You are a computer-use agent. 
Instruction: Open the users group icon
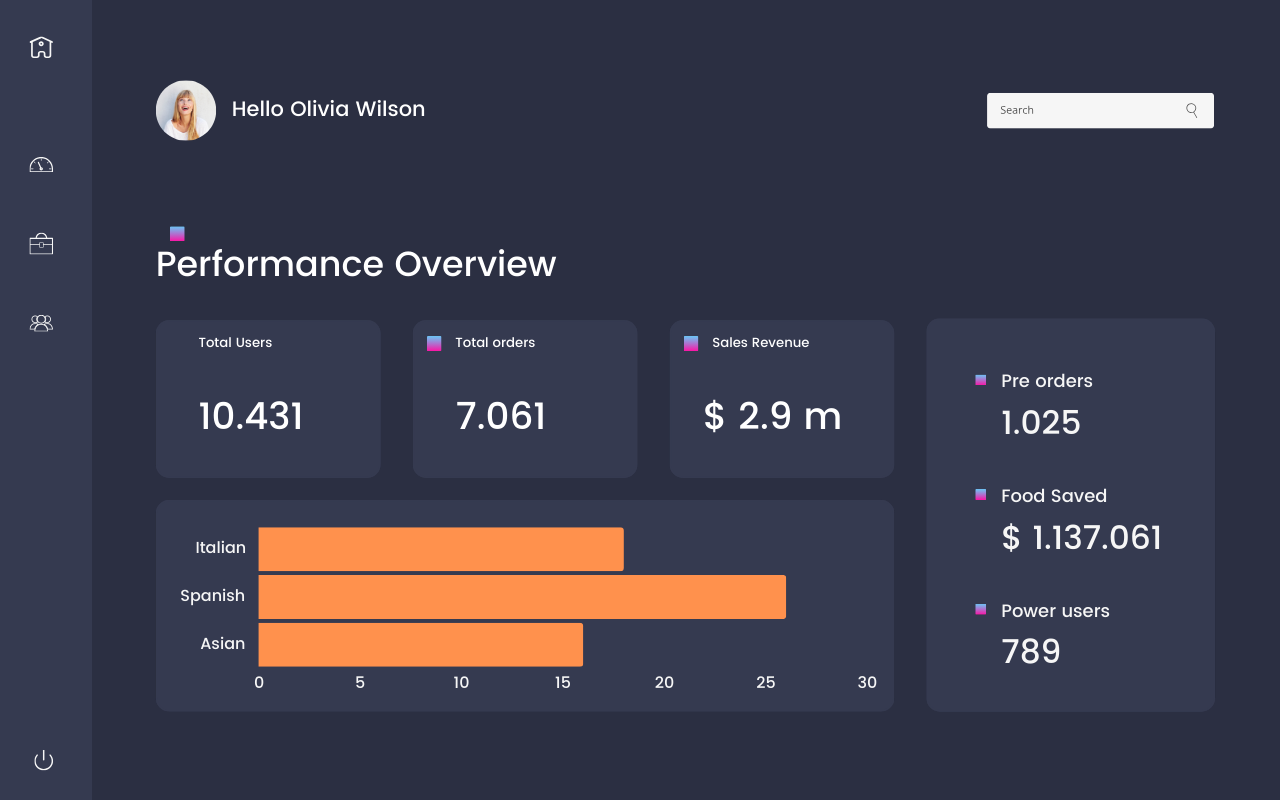coord(41,323)
